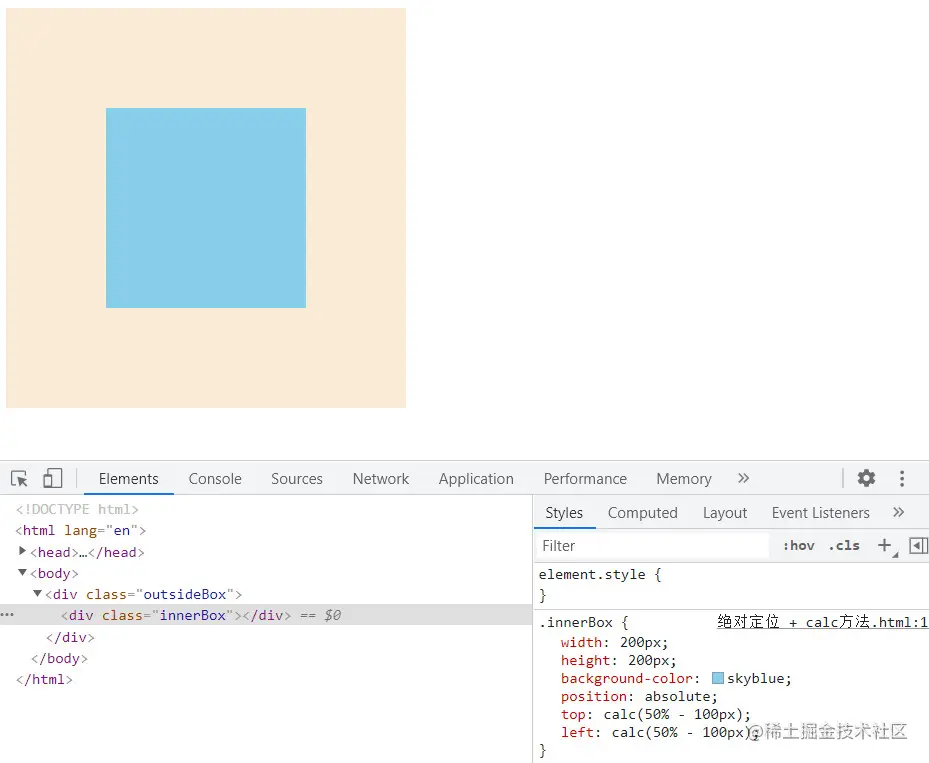Screen dimensions: 929x763
Task: Switch to the Memory tab
Action: (x=684, y=479)
